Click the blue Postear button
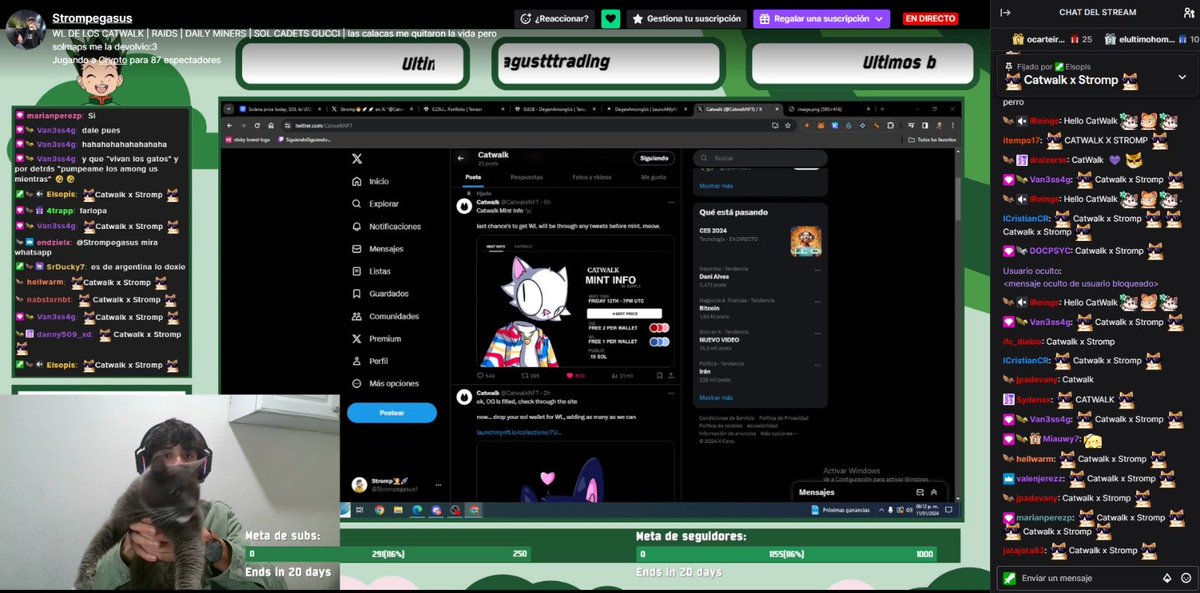 pyautogui.click(x=392, y=413)
